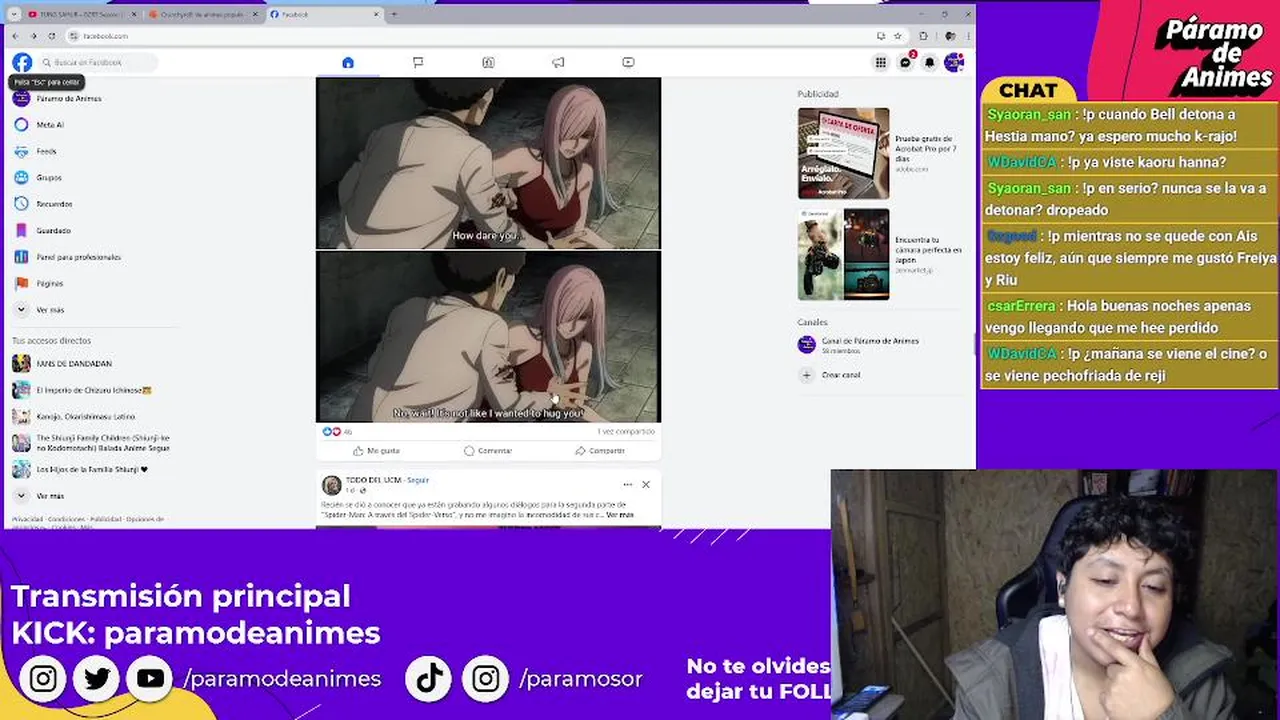Open a new browser tab
The height and width of the screenshot is (720, 1280).
pyautogui.click(x=394, y=14)
